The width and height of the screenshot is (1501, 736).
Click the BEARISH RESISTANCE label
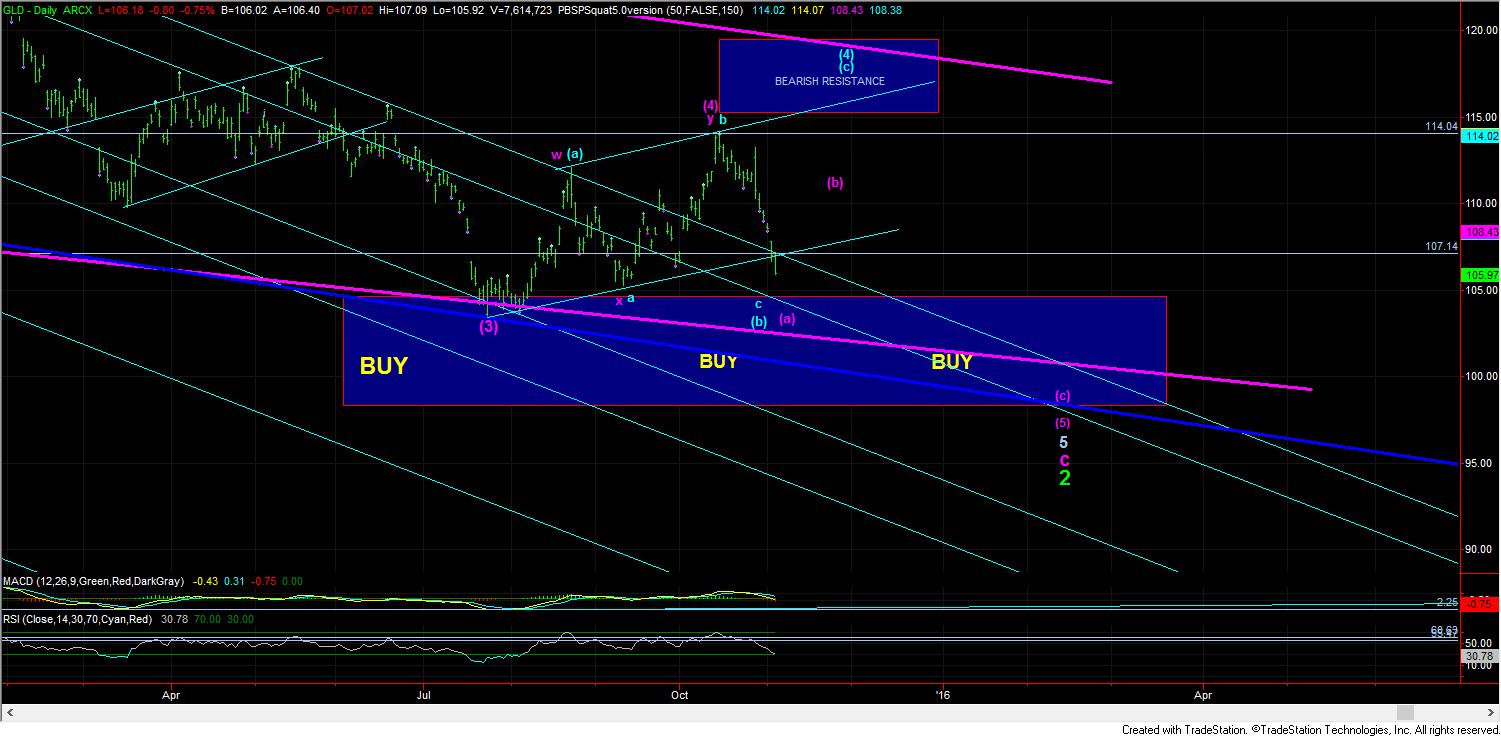[x=829, y=81]
